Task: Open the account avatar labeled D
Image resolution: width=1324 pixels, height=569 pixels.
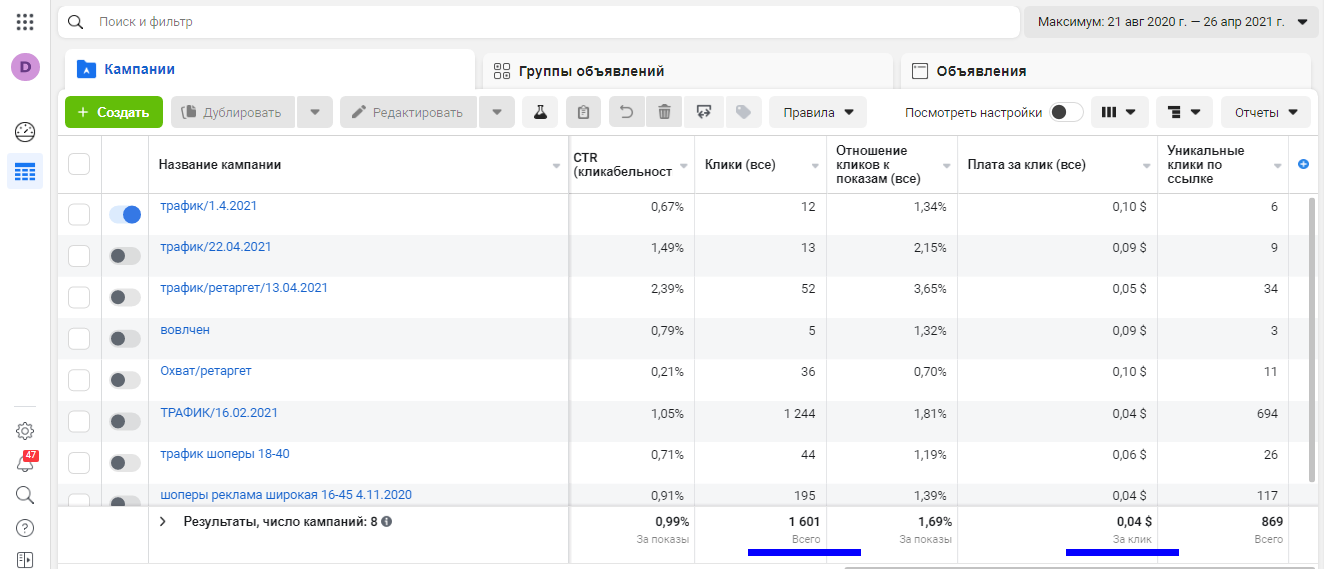Action: pos(25,67)
